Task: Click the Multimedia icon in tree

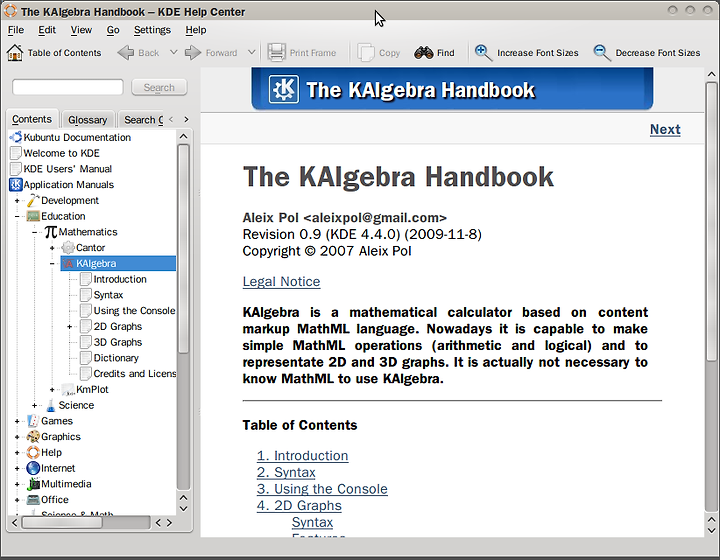Action: click(x=33, y=484)
